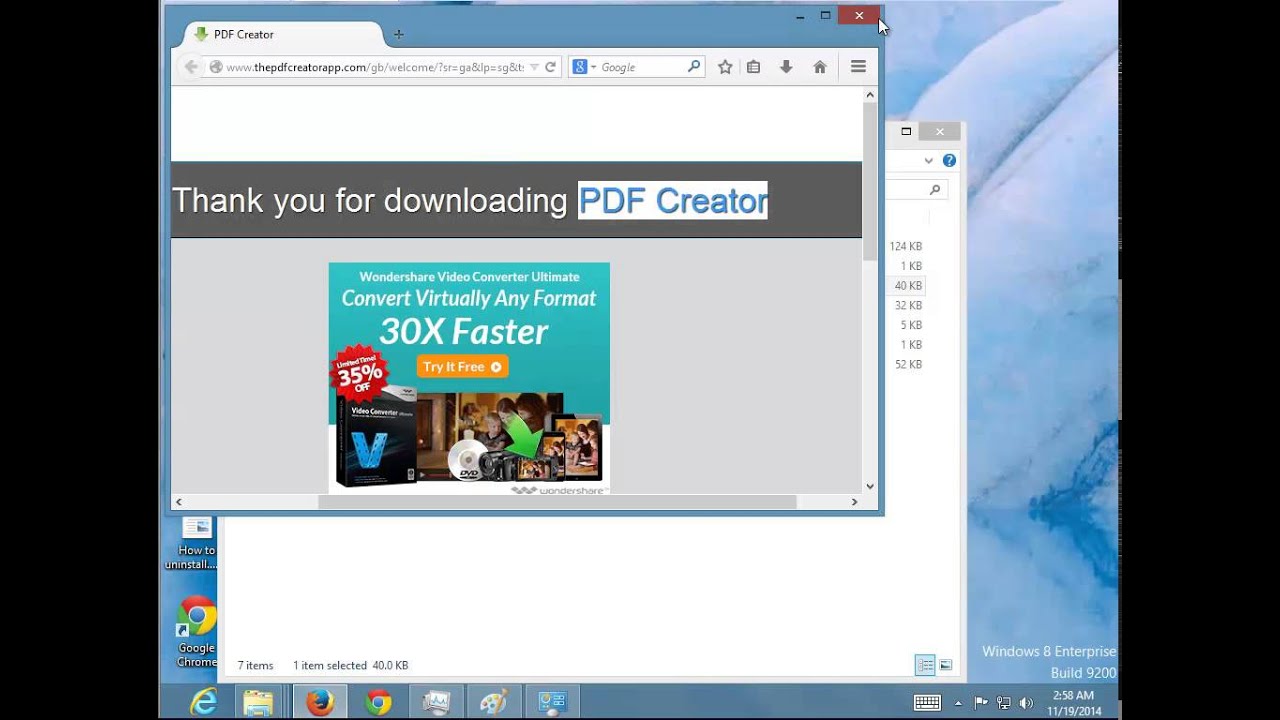Click the page's horizontal scrollbar thumb

tap(557, 502)
